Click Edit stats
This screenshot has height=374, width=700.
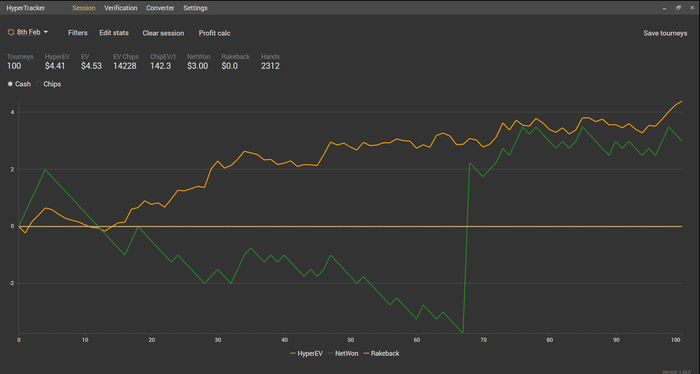pyautogui.click(x=114, y=33)
